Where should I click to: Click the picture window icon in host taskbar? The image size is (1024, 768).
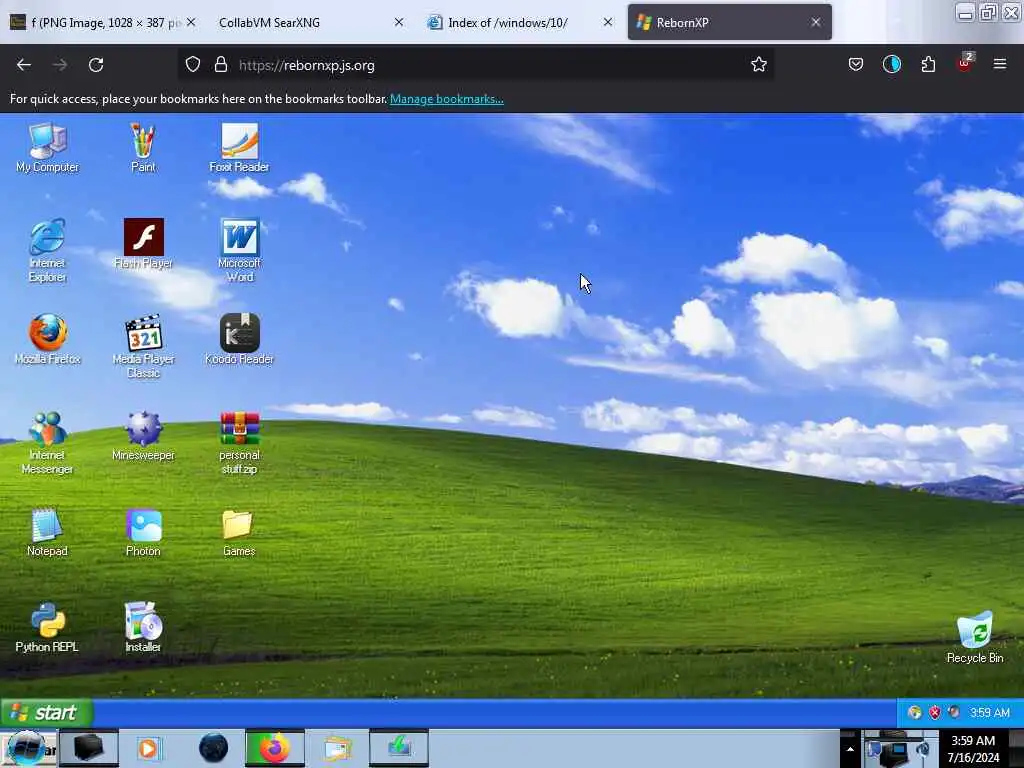(x=337, y=748)
